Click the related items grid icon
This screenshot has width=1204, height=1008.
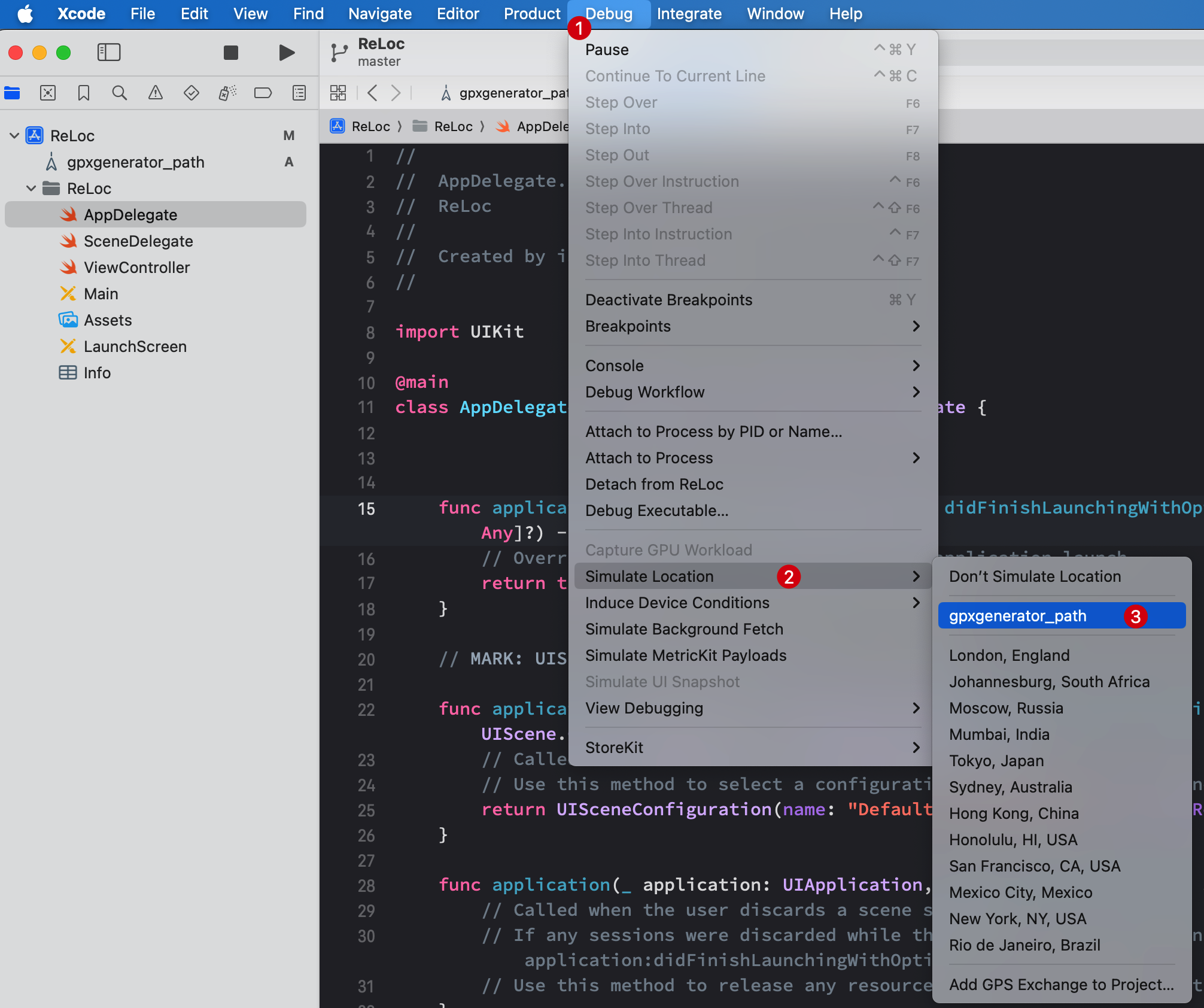point(338,93)
